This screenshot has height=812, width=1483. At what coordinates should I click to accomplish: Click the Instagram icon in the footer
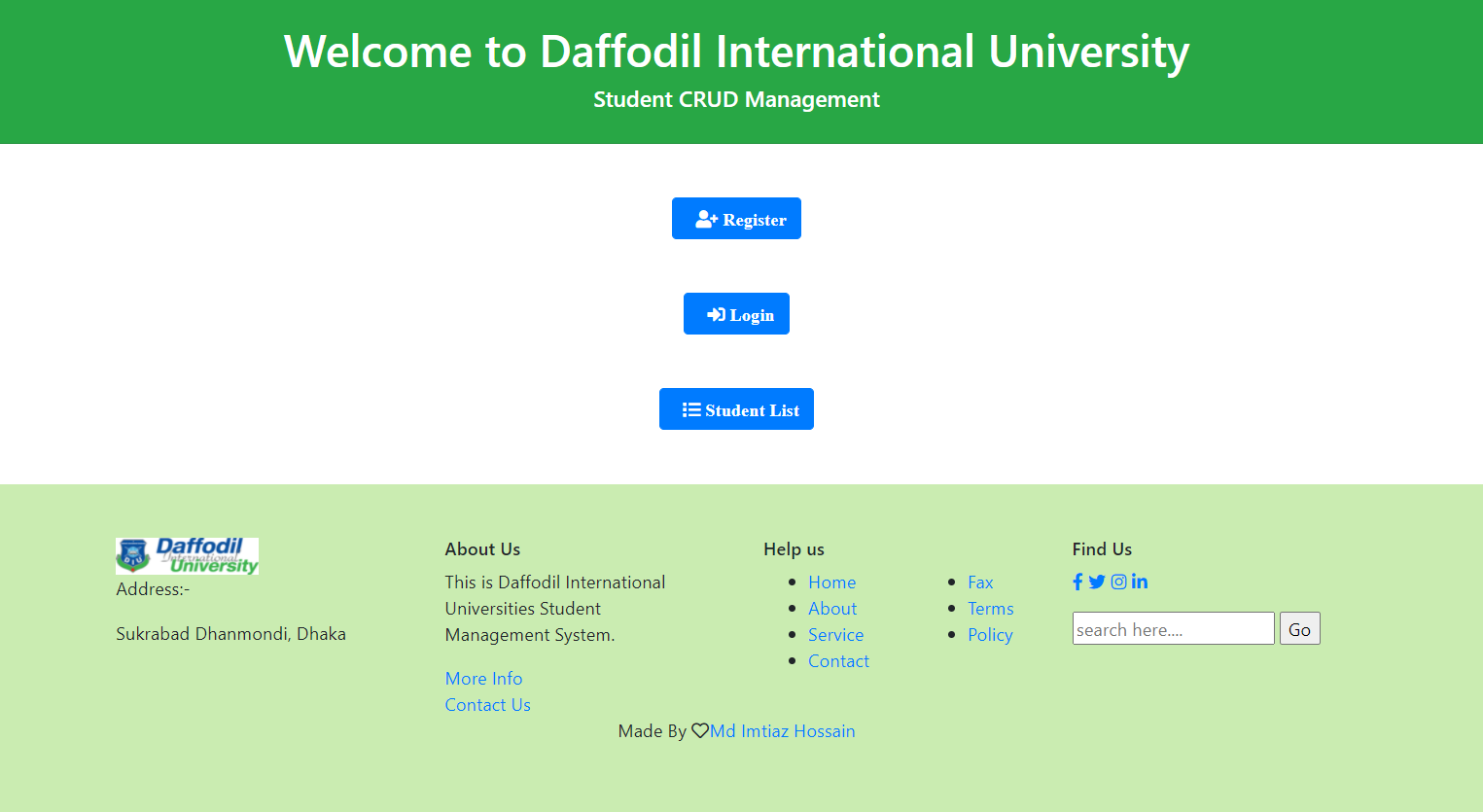point(1118,582)
